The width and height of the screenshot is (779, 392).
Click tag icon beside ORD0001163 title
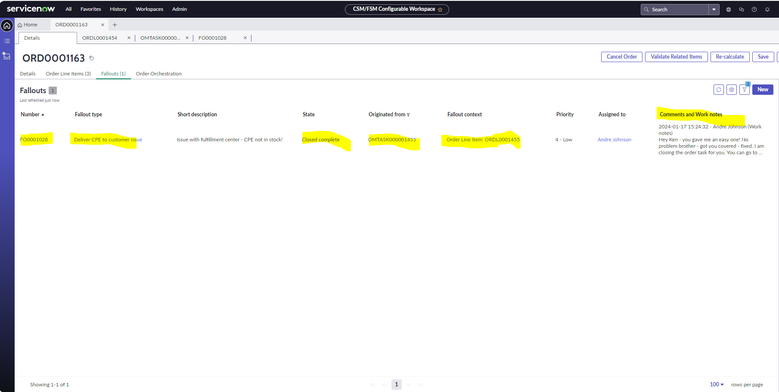click(x=91, y=59)
